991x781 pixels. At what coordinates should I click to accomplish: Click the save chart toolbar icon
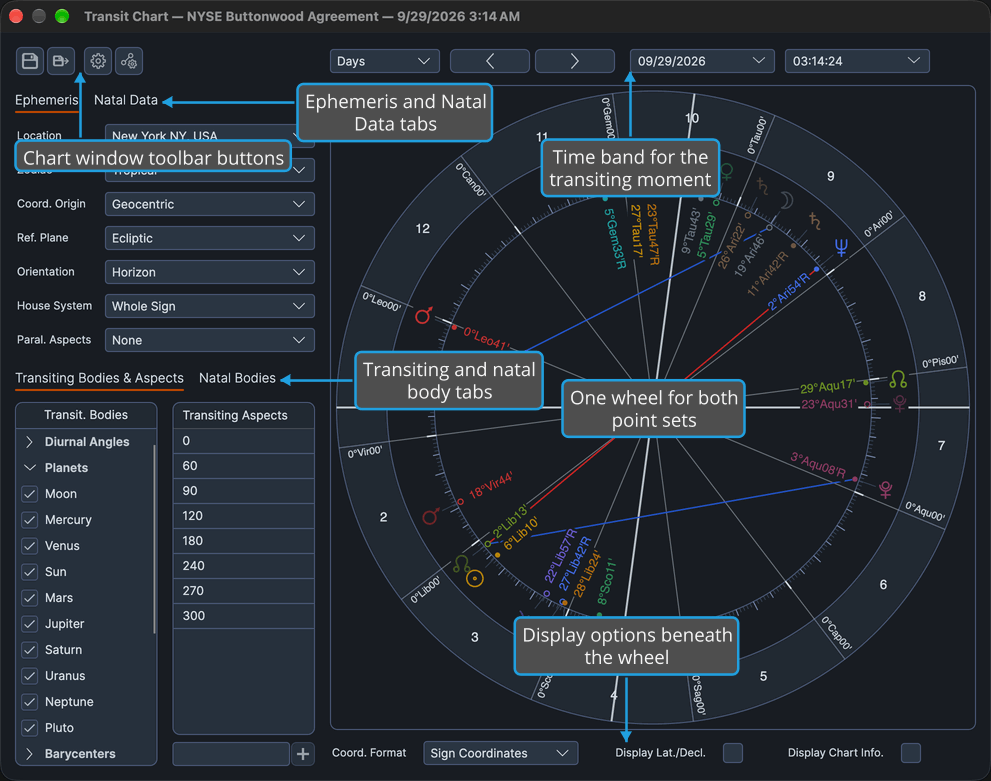30,61
